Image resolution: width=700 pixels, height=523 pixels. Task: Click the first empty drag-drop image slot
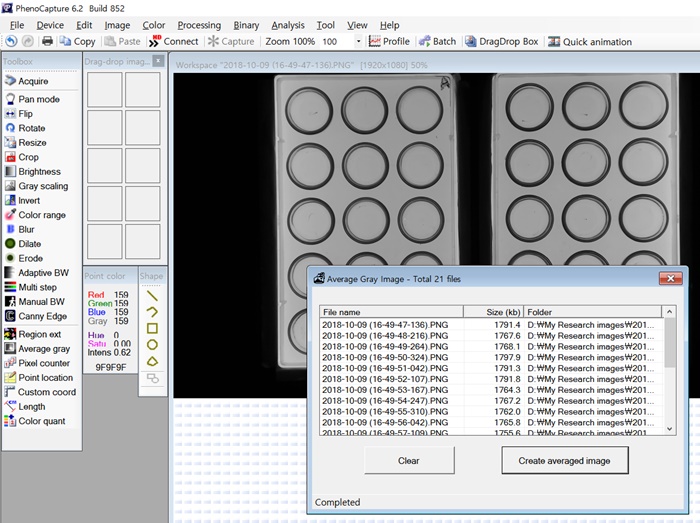[104, 90]
